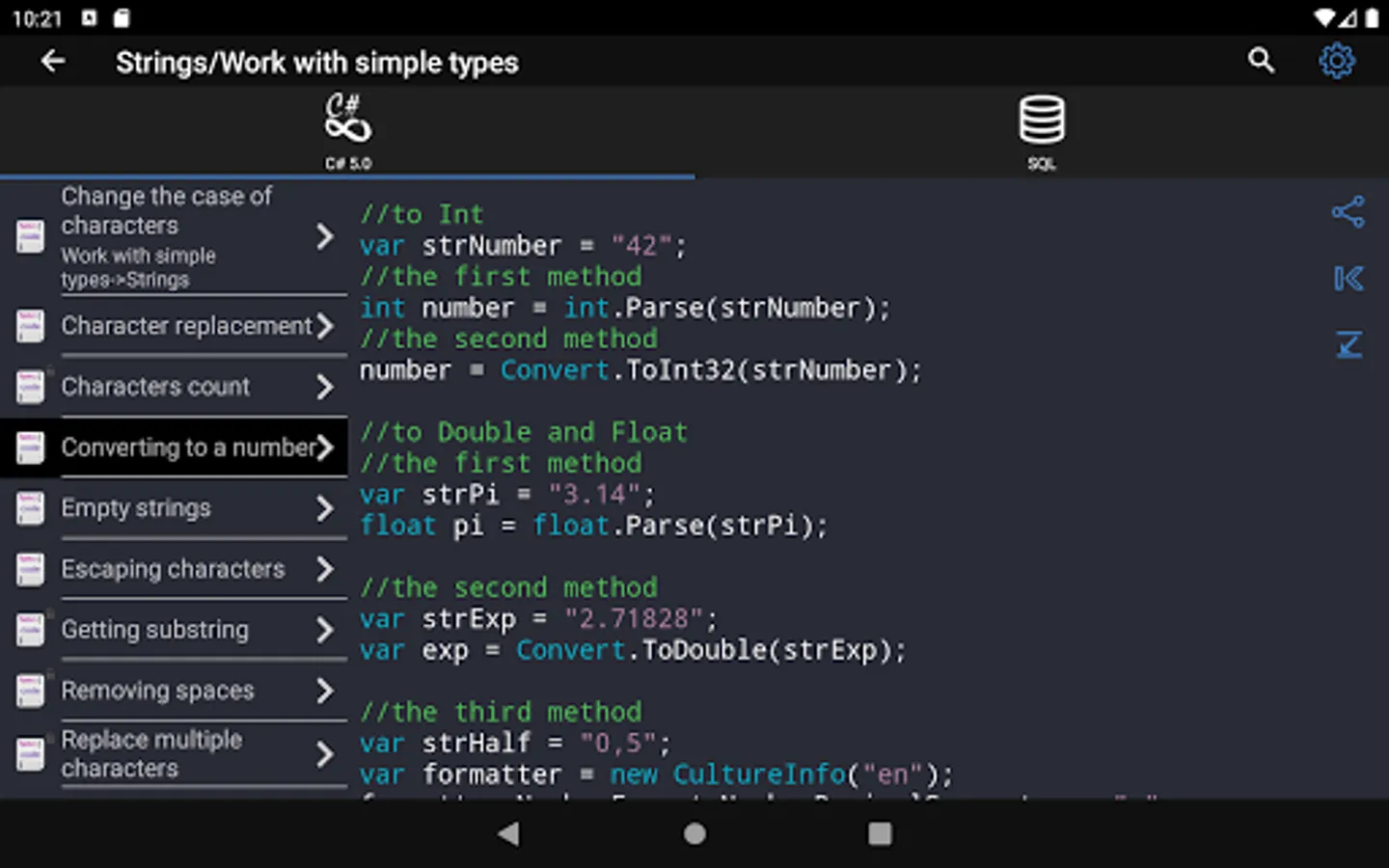Open settings via the gear icon
This screenshot has height=868, width=1389.
pyautogui.click(x=1337, y=61)
